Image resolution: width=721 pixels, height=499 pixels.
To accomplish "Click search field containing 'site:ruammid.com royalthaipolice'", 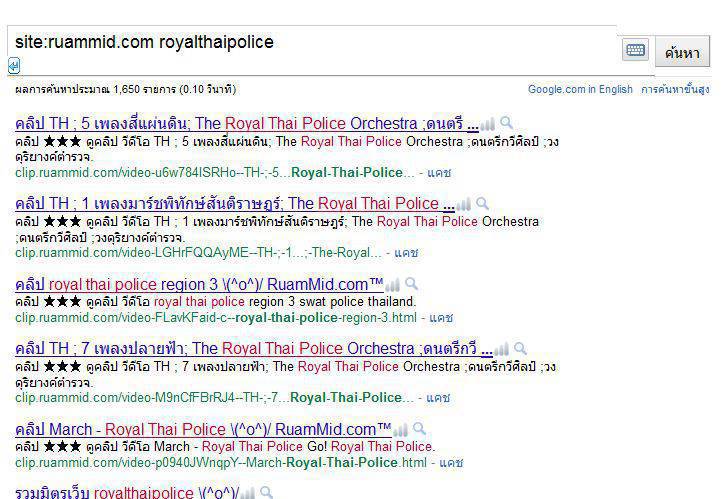I will 312,50.
